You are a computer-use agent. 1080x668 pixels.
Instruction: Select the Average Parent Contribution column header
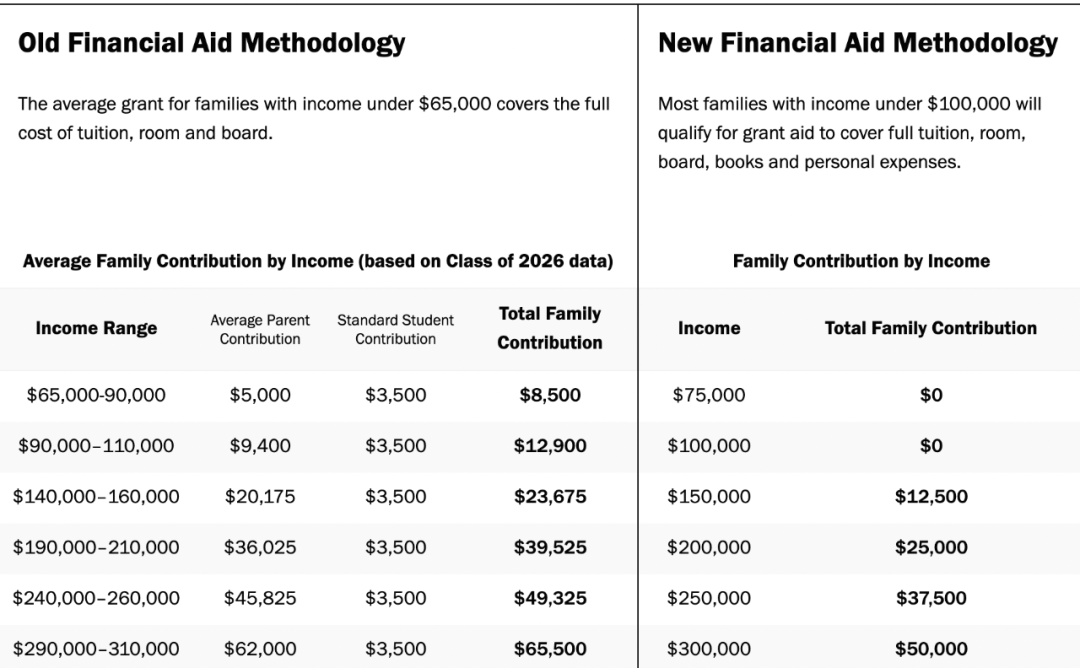pyautogui.click(x=260, y=329)
